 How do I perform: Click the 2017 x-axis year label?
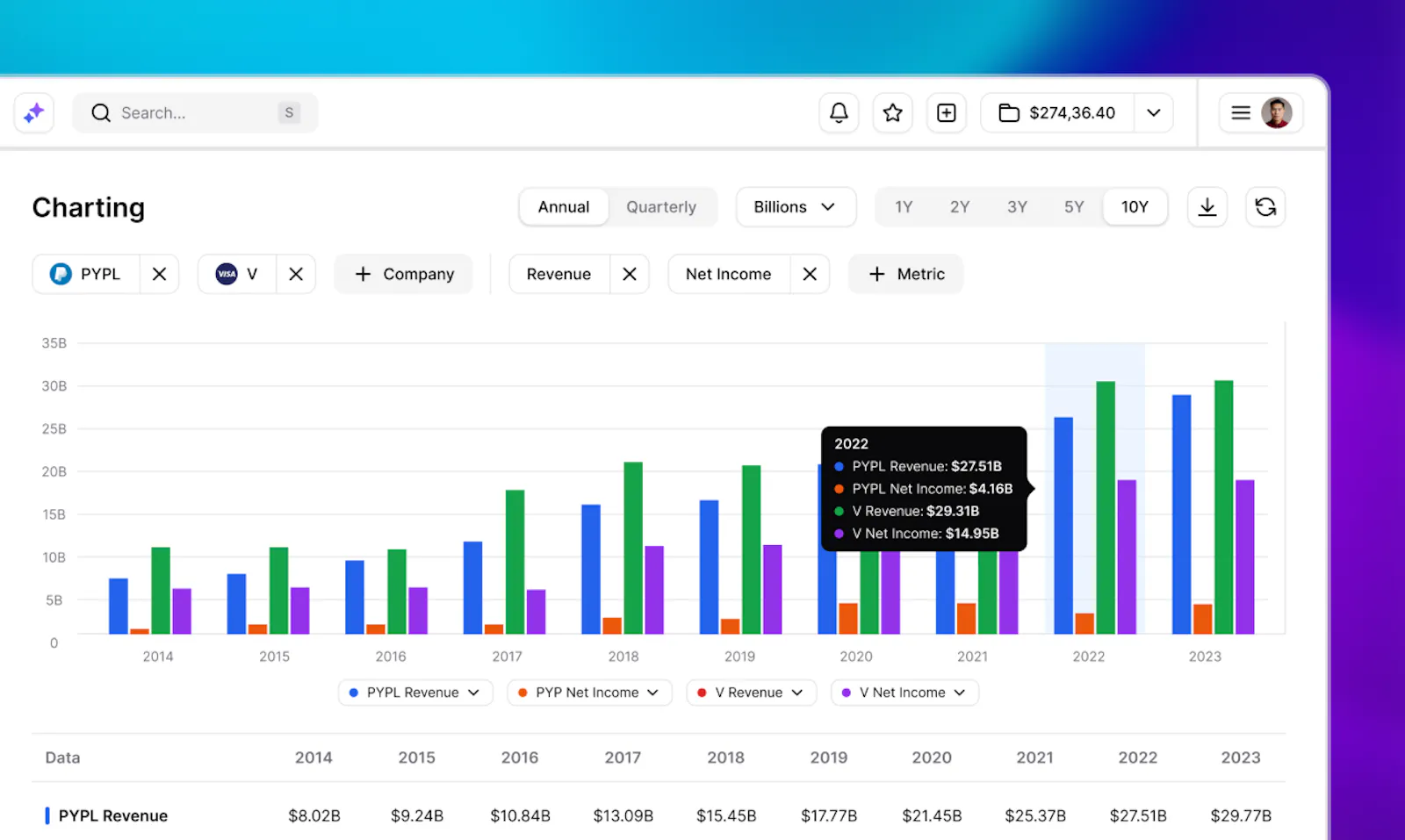click(x=507, y=657)
